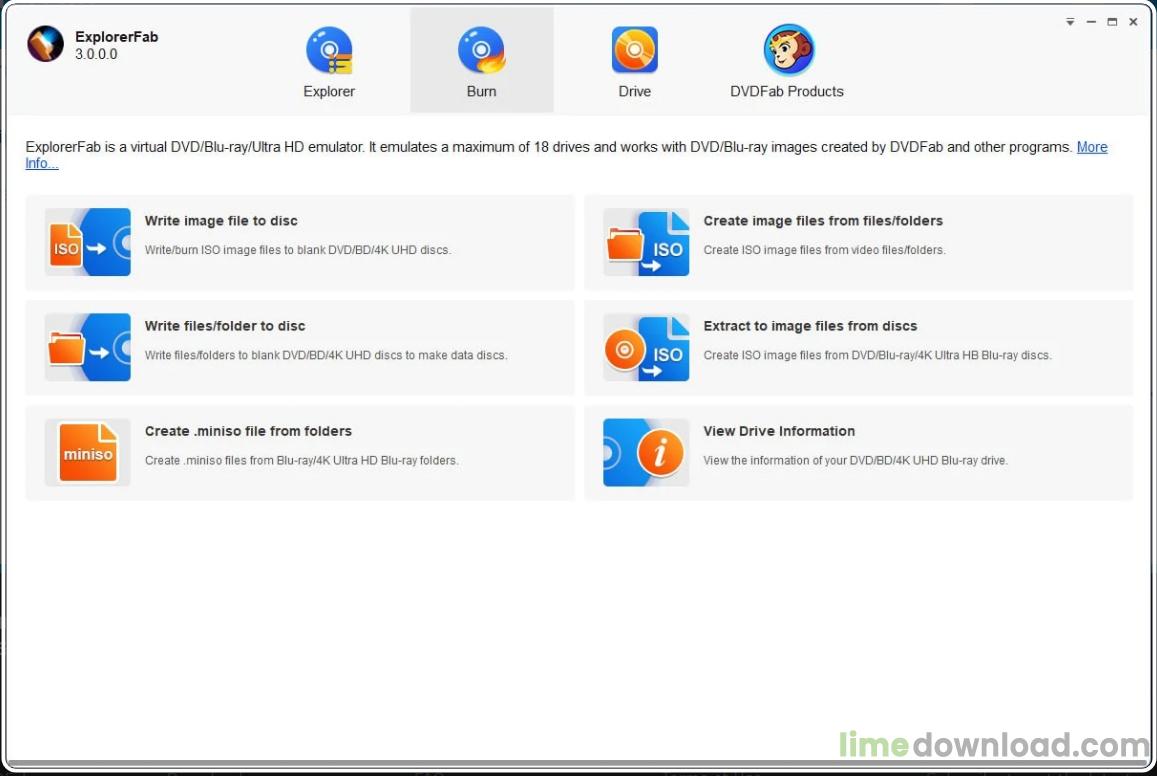Click 'Create ISO image files from DVD/Blu-ray/4K Ultra' description
This screenshot has width=1157, height=776.
pyautogui.click(x=877, y=355)
